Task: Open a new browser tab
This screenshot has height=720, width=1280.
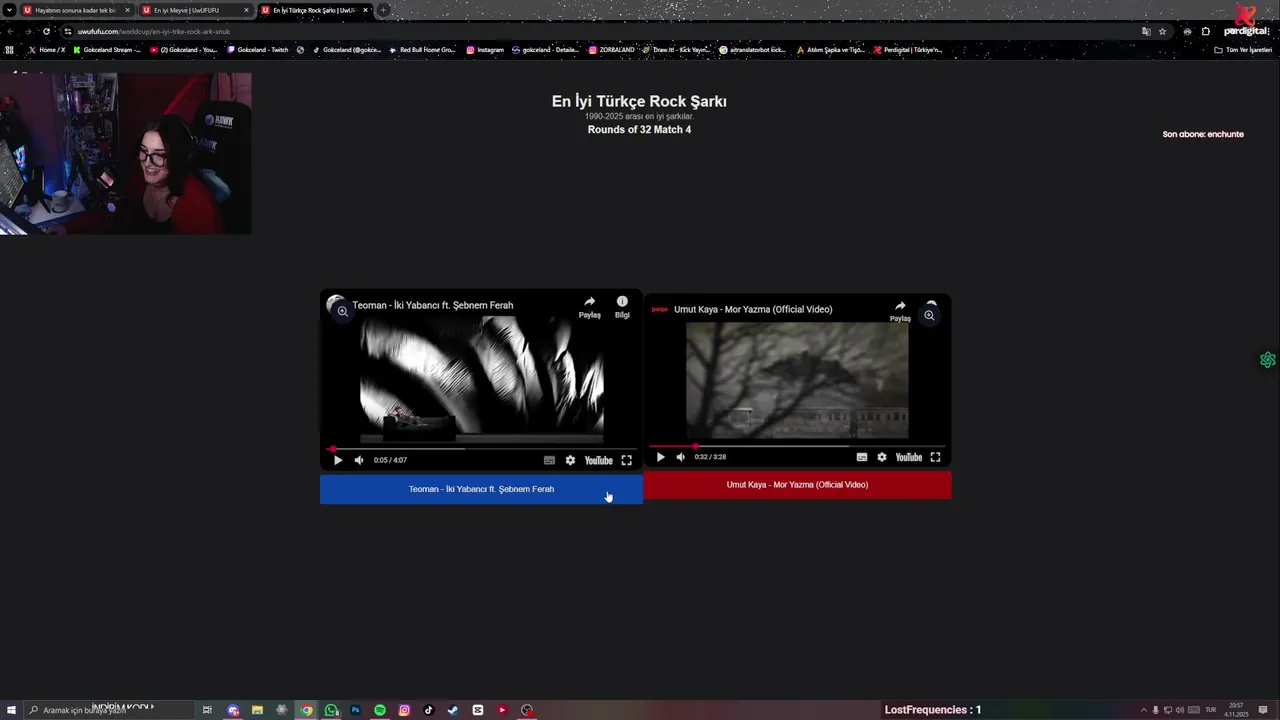Action: click(x=383, y=10)
